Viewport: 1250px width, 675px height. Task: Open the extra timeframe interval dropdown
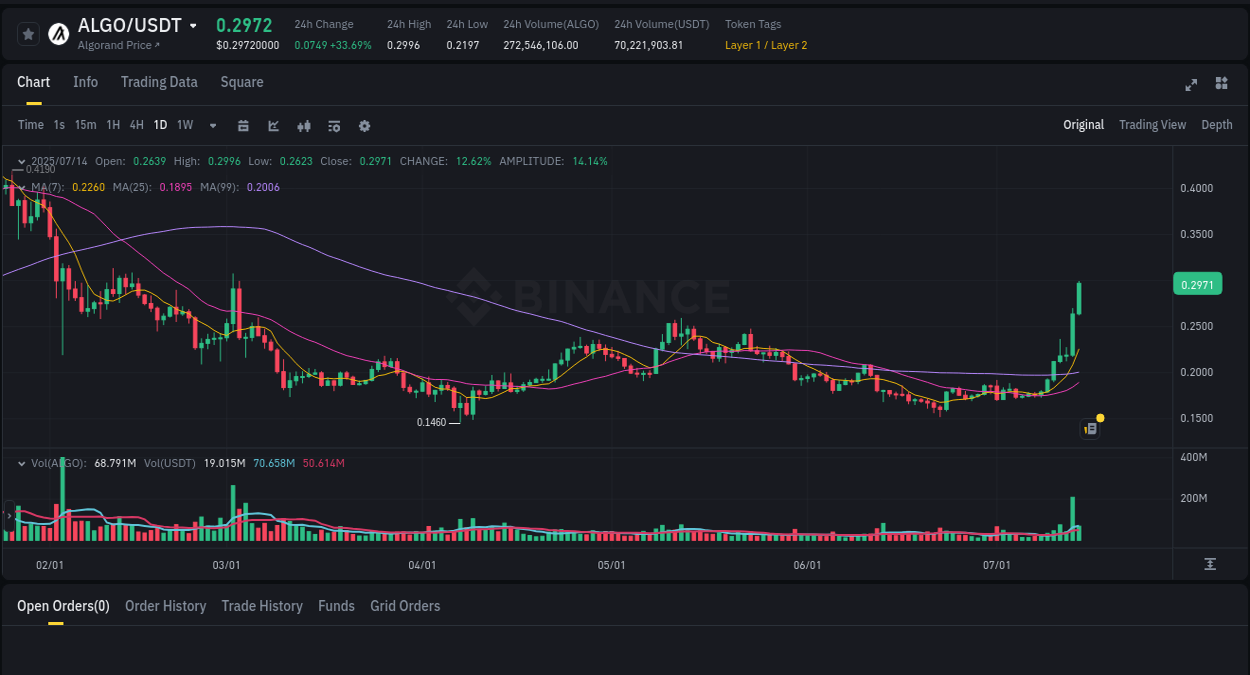pos(212,125)
